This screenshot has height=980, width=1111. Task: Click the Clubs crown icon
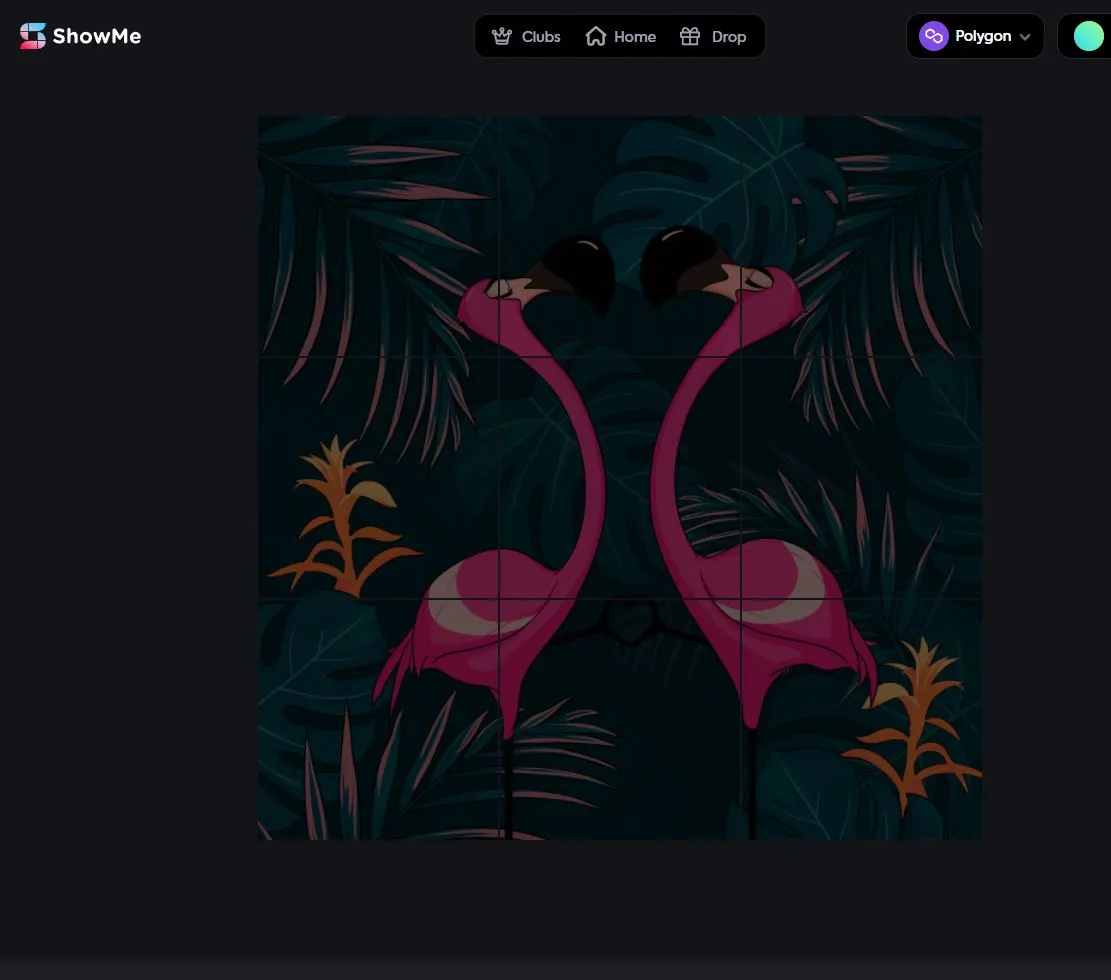502,36
